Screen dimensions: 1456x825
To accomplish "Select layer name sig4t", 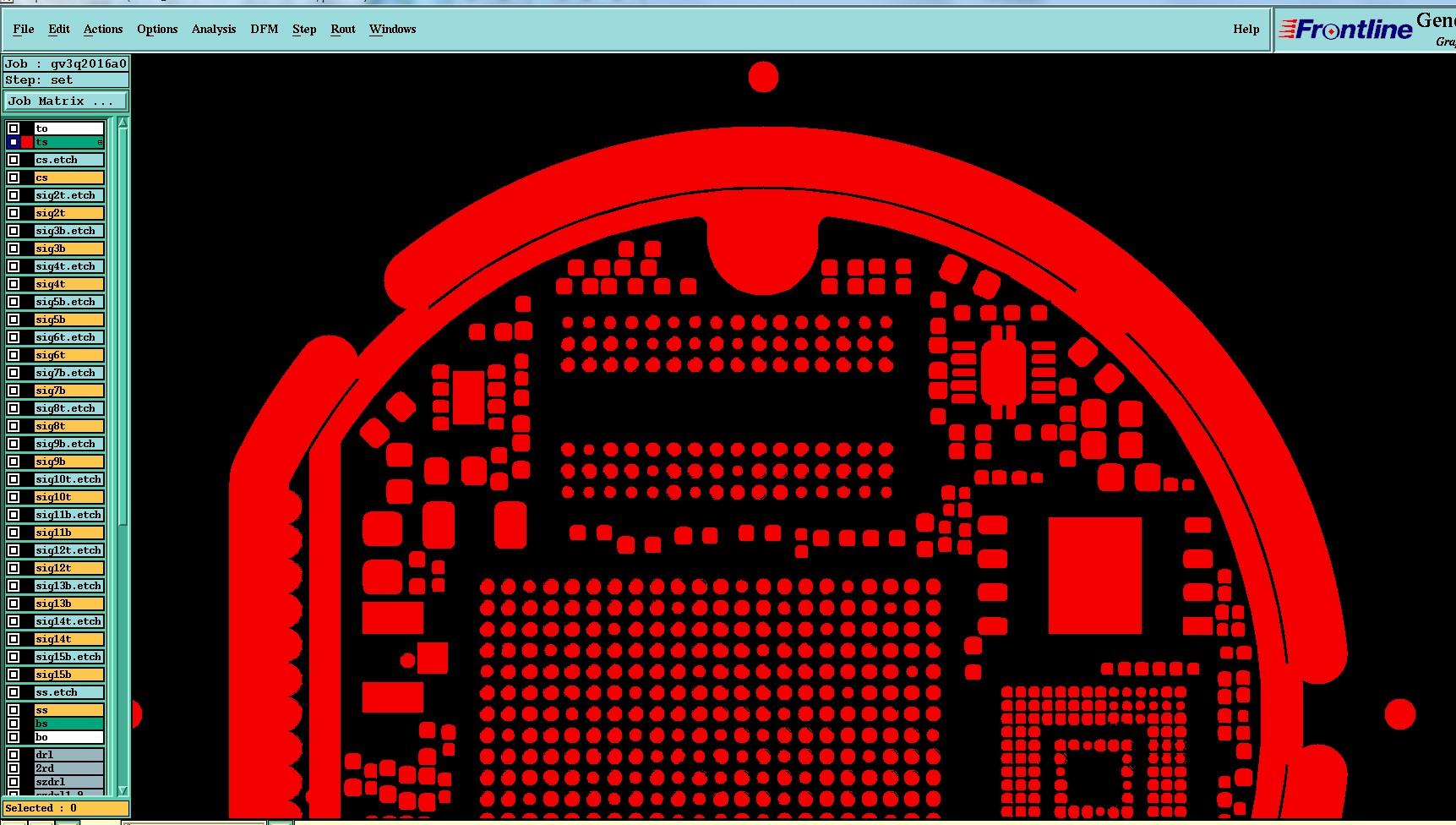I will [69, 284].
